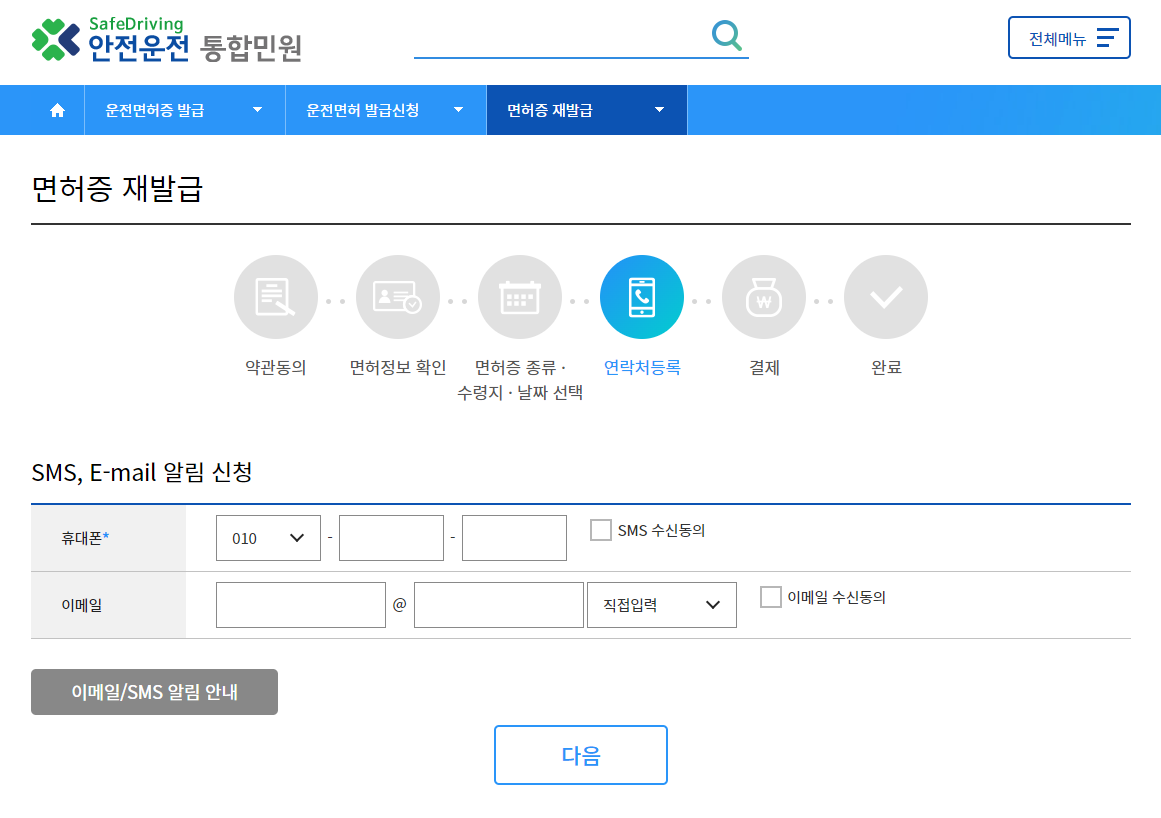This screenshot has height=818, width=1161.
Task: Click the highlighted 연락처등록 phone icon
Action: coord(642,296)
